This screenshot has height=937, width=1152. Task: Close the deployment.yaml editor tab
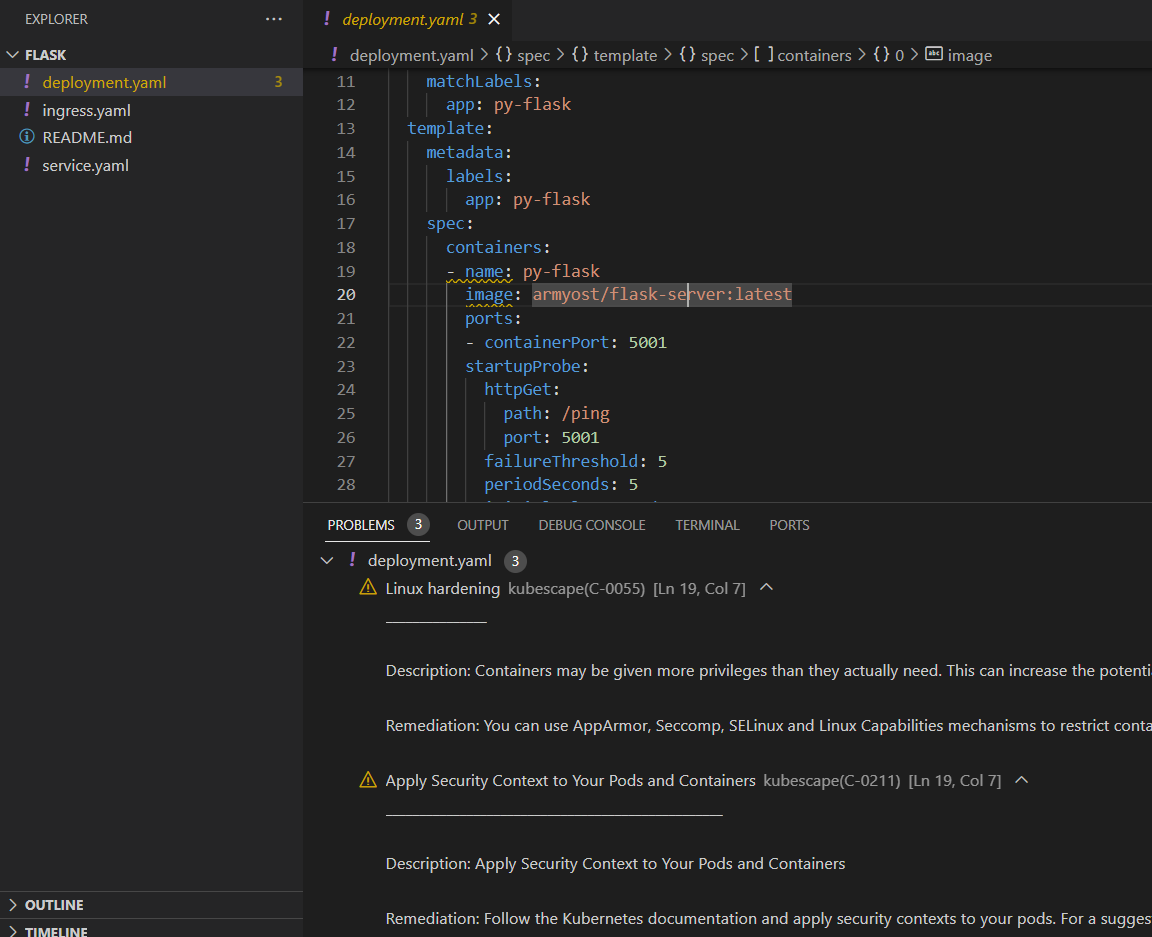click(494, 19)
